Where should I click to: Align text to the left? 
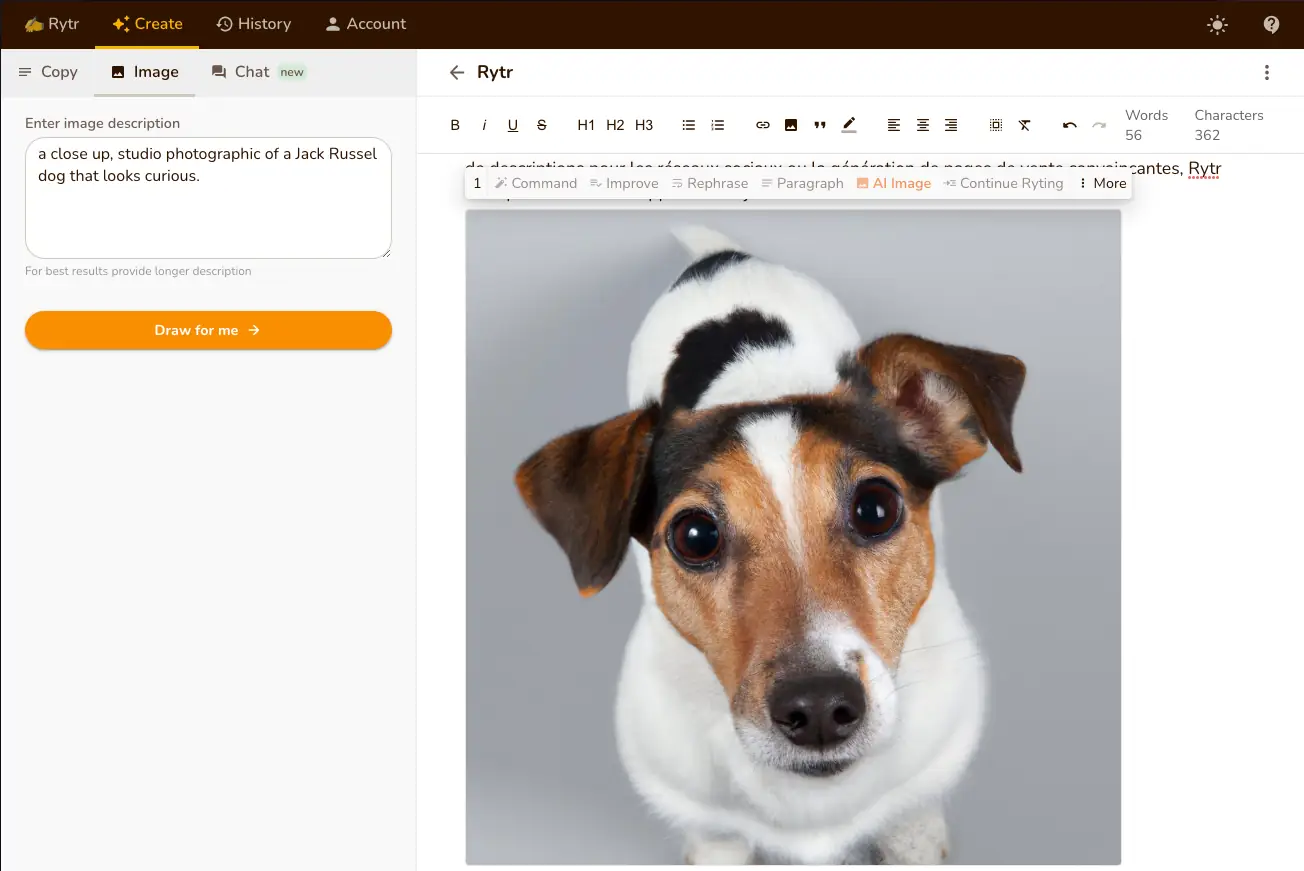point(894,125)
